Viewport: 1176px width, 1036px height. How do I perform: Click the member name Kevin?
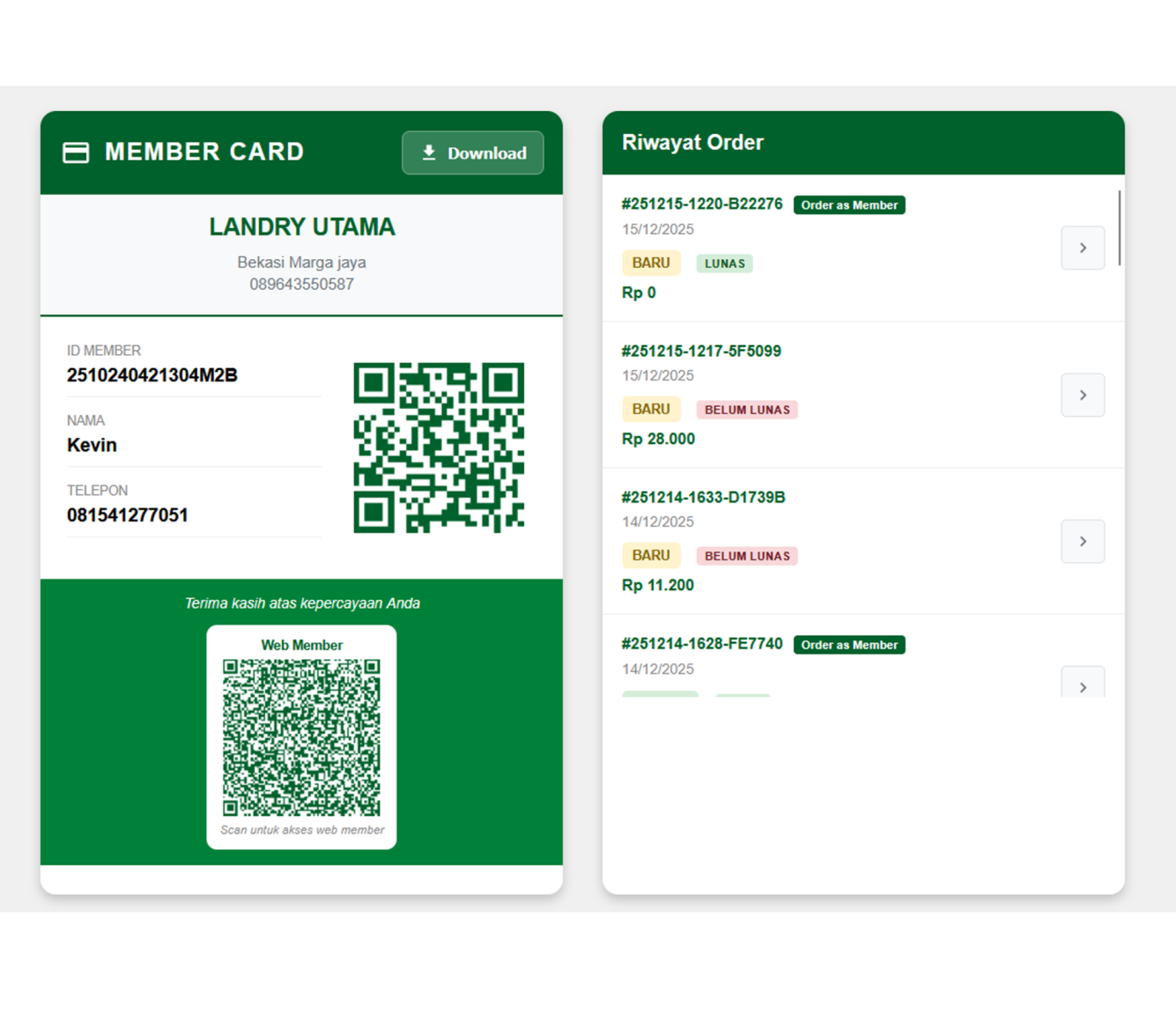92,445
